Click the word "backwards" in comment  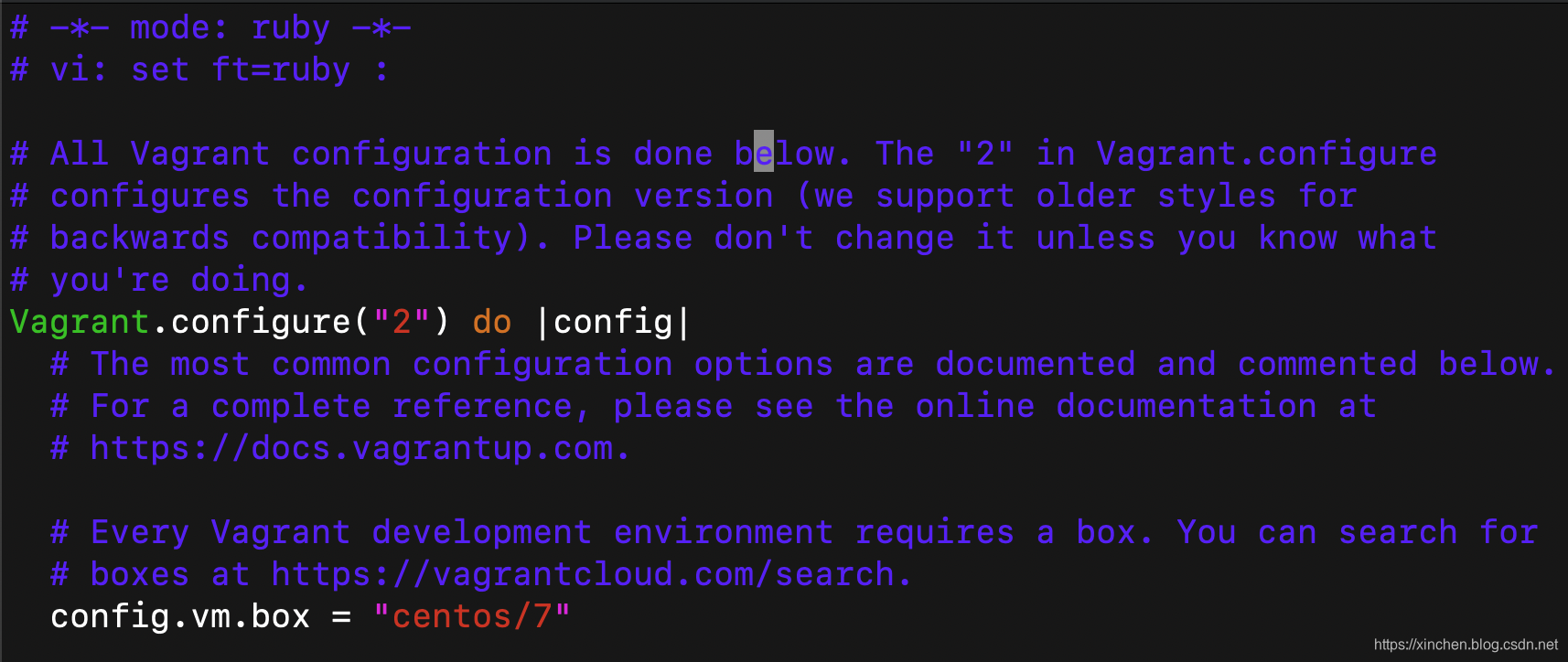tap(140, 238)
